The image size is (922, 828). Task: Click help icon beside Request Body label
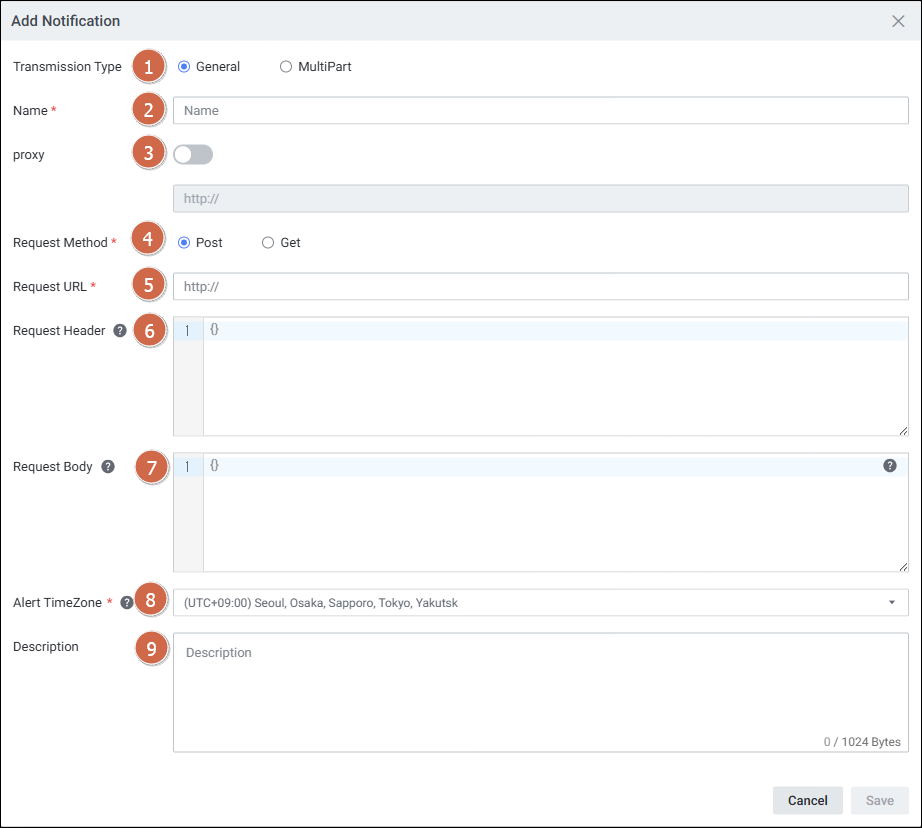pos(108,467)
